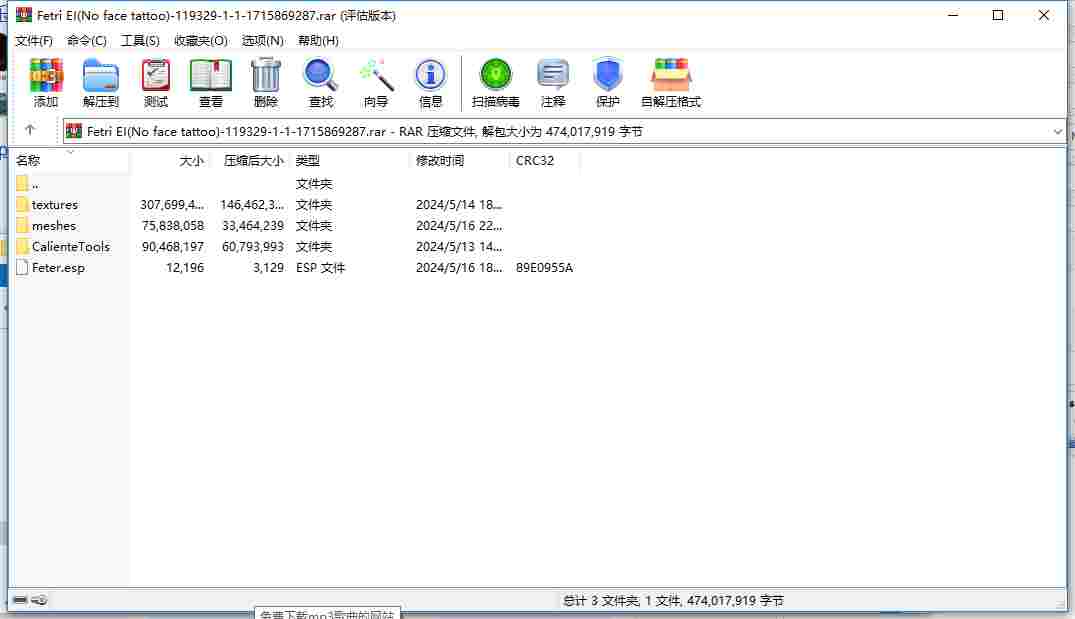
Task: Click packed size 60,793,993
Action: (253, 246)
